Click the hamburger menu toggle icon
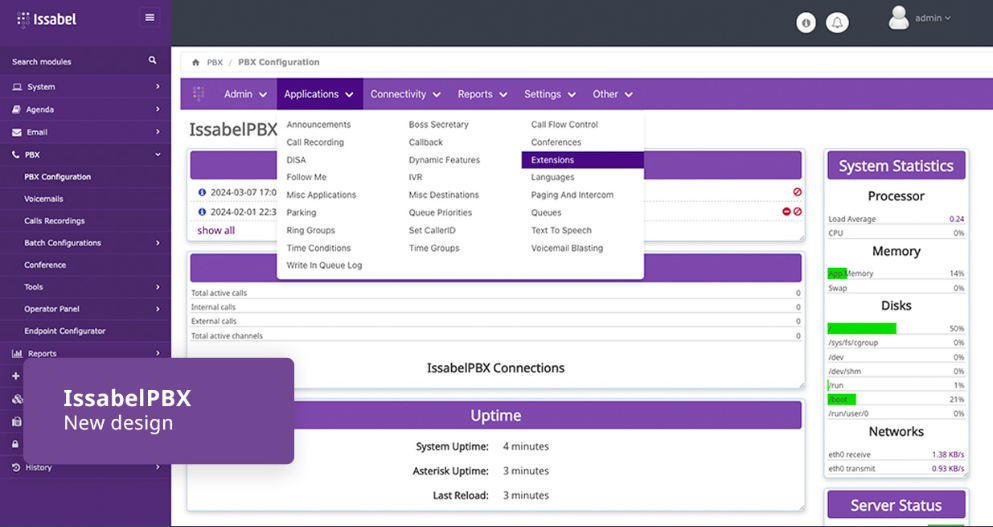Image resolution: width=993 pixels, height=527 pixels. [x=150, y=17]
